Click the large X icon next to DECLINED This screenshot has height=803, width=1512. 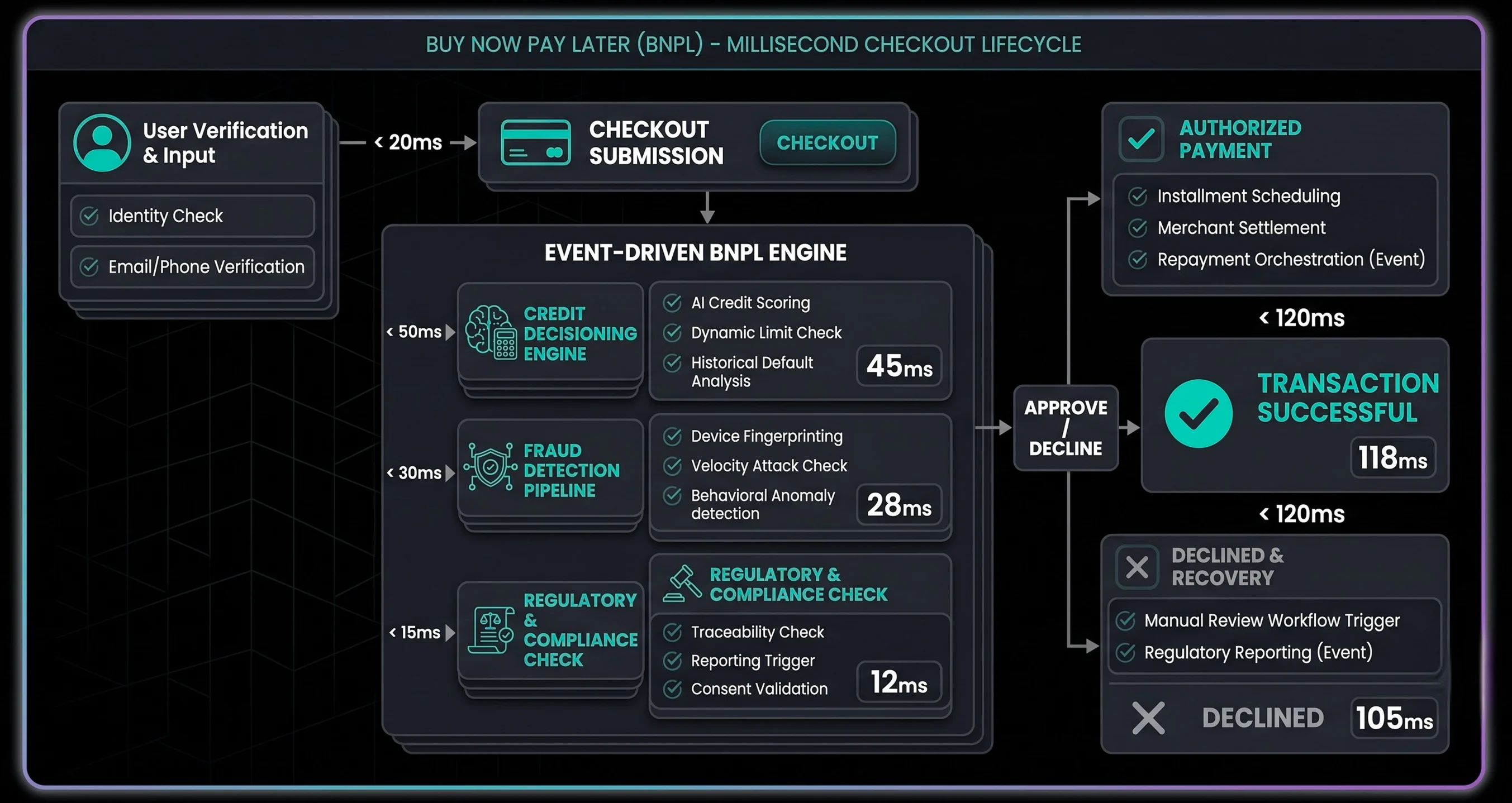tap(1148, 718)
